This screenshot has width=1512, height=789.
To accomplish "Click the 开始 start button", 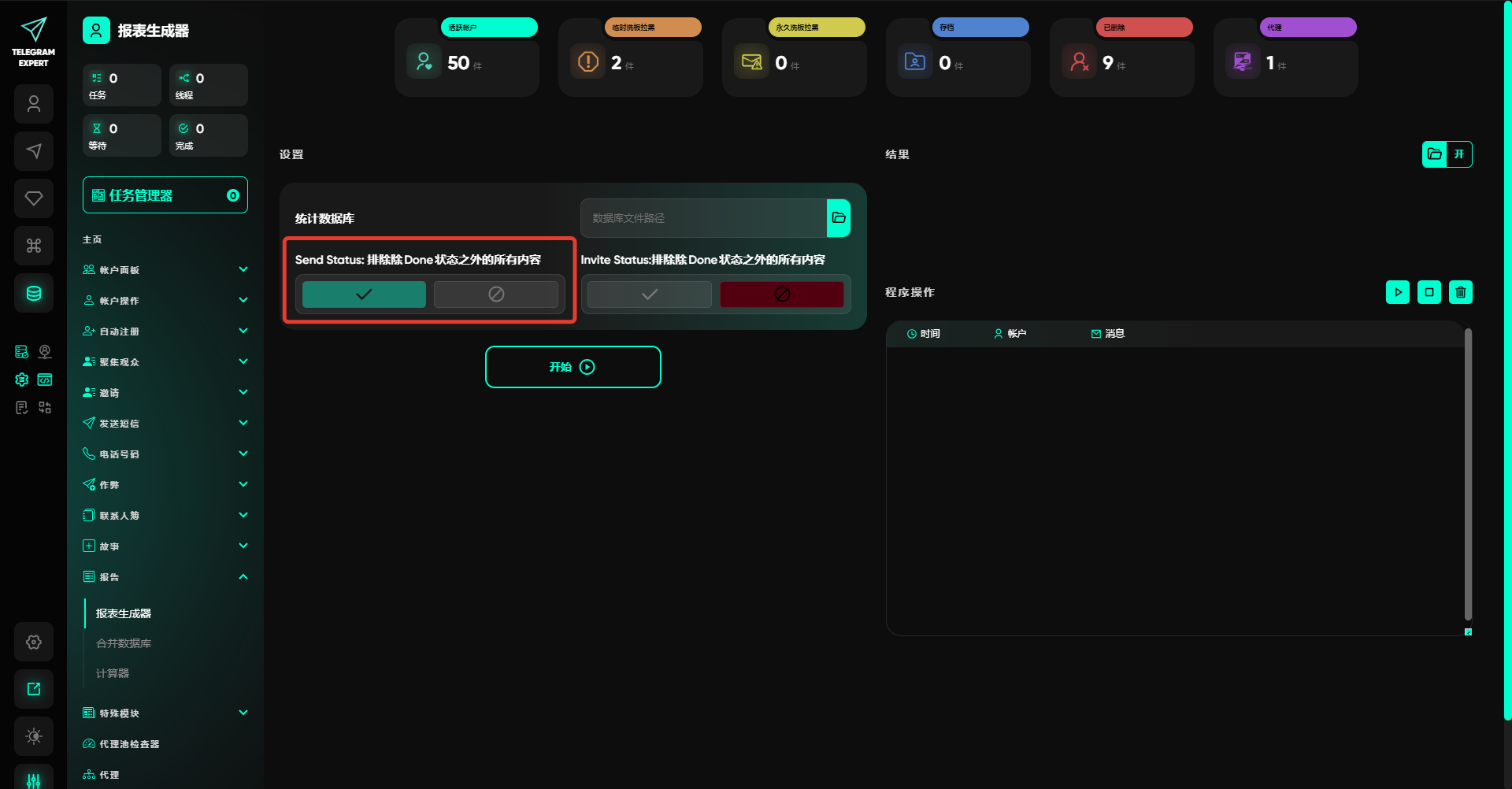I will [573, 367].
